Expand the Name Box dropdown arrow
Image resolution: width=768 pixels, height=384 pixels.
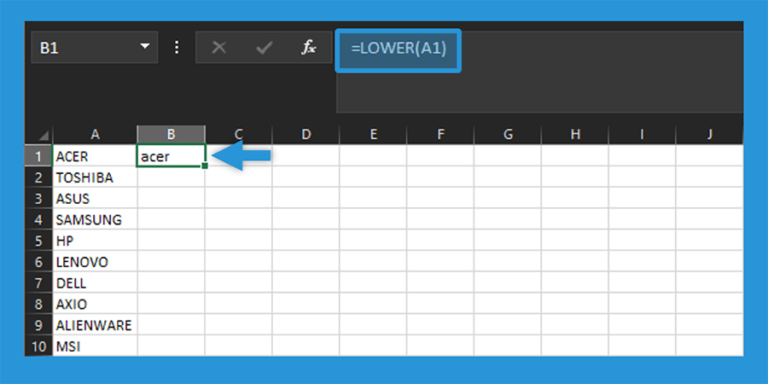[144, 47]
